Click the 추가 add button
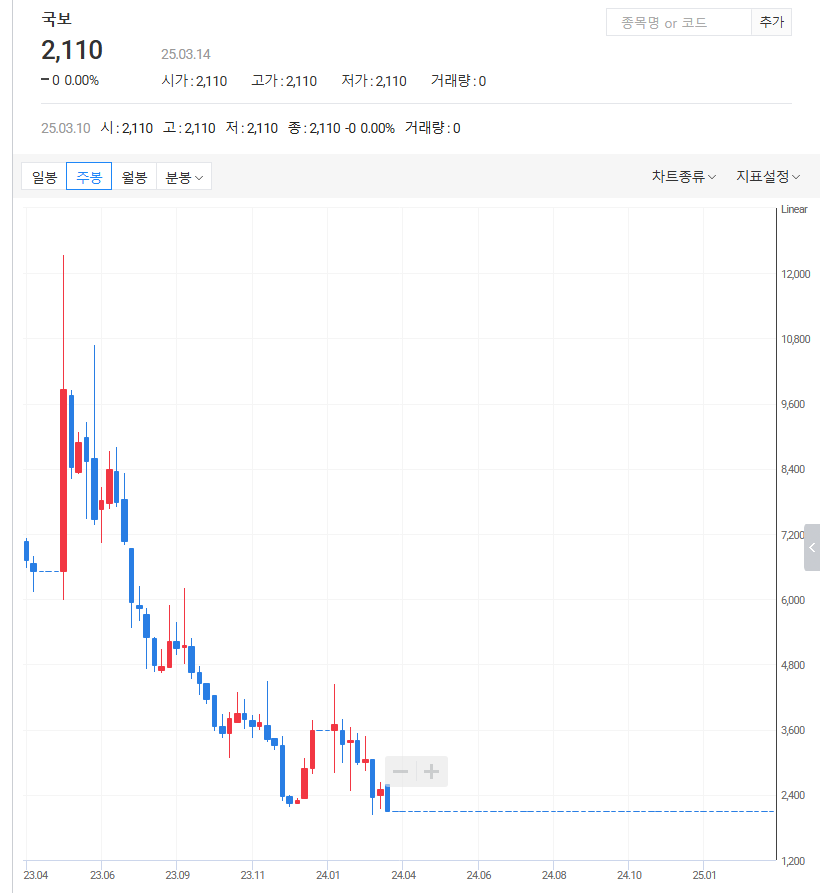Screen dimensions: 820x893 click(772, 23)
